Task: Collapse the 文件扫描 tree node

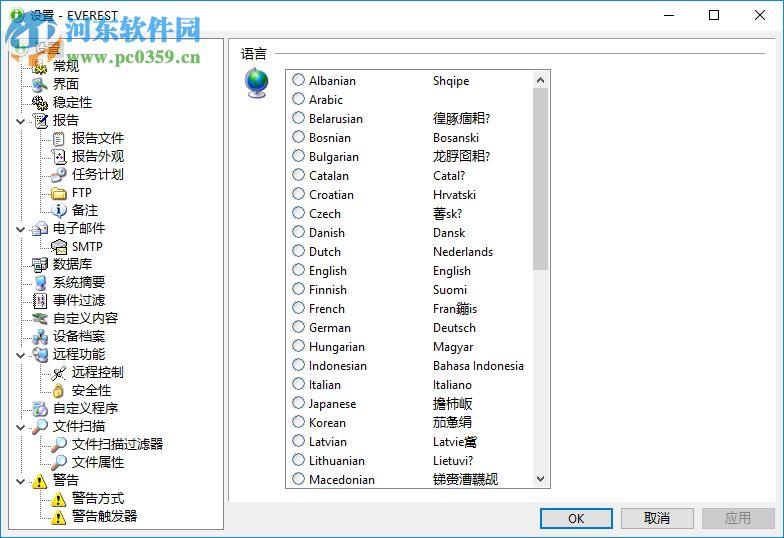Action: (20, 427)
